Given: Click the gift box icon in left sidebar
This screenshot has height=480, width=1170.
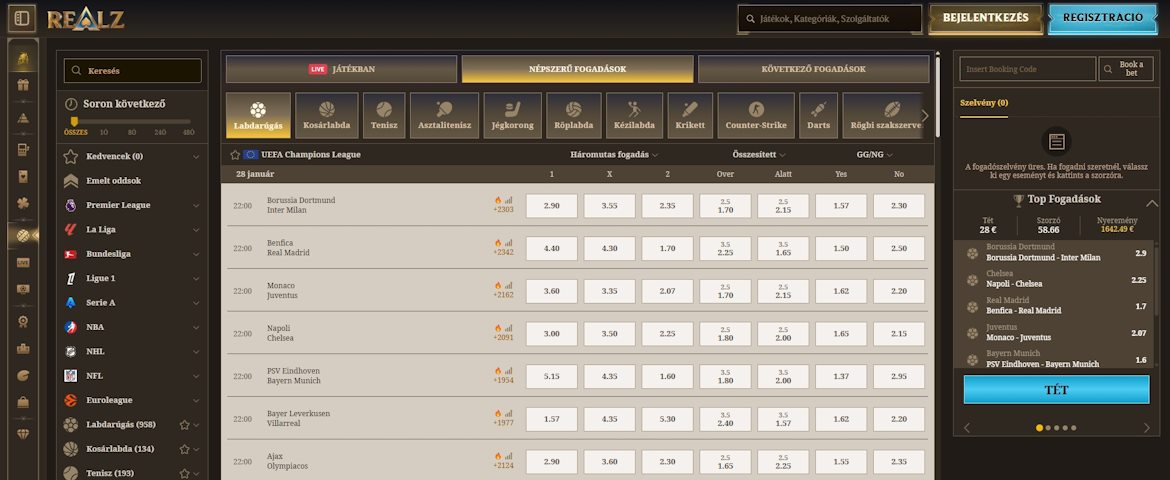Looking at the screenshot, I should coord(22,85).
